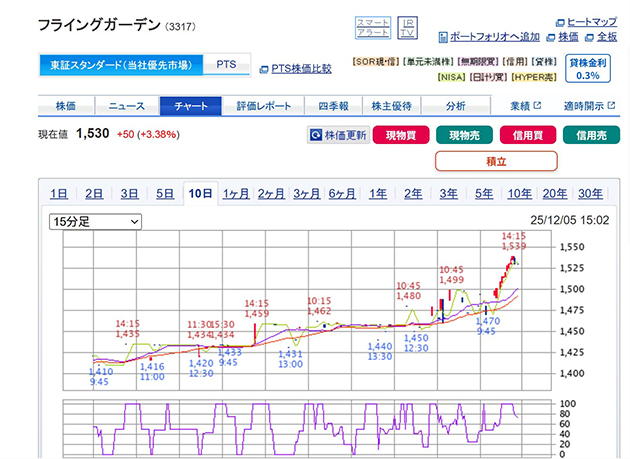Screen dimensions: 630x459
Task: Click the 貸株金利 0.3% badge
Action: tap(588, 67)
